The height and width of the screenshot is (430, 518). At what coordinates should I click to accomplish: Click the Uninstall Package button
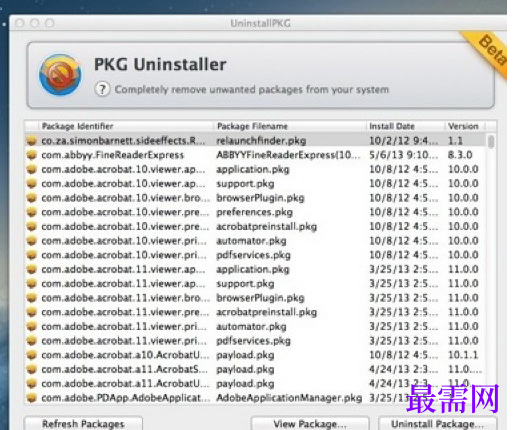(437, 424)
